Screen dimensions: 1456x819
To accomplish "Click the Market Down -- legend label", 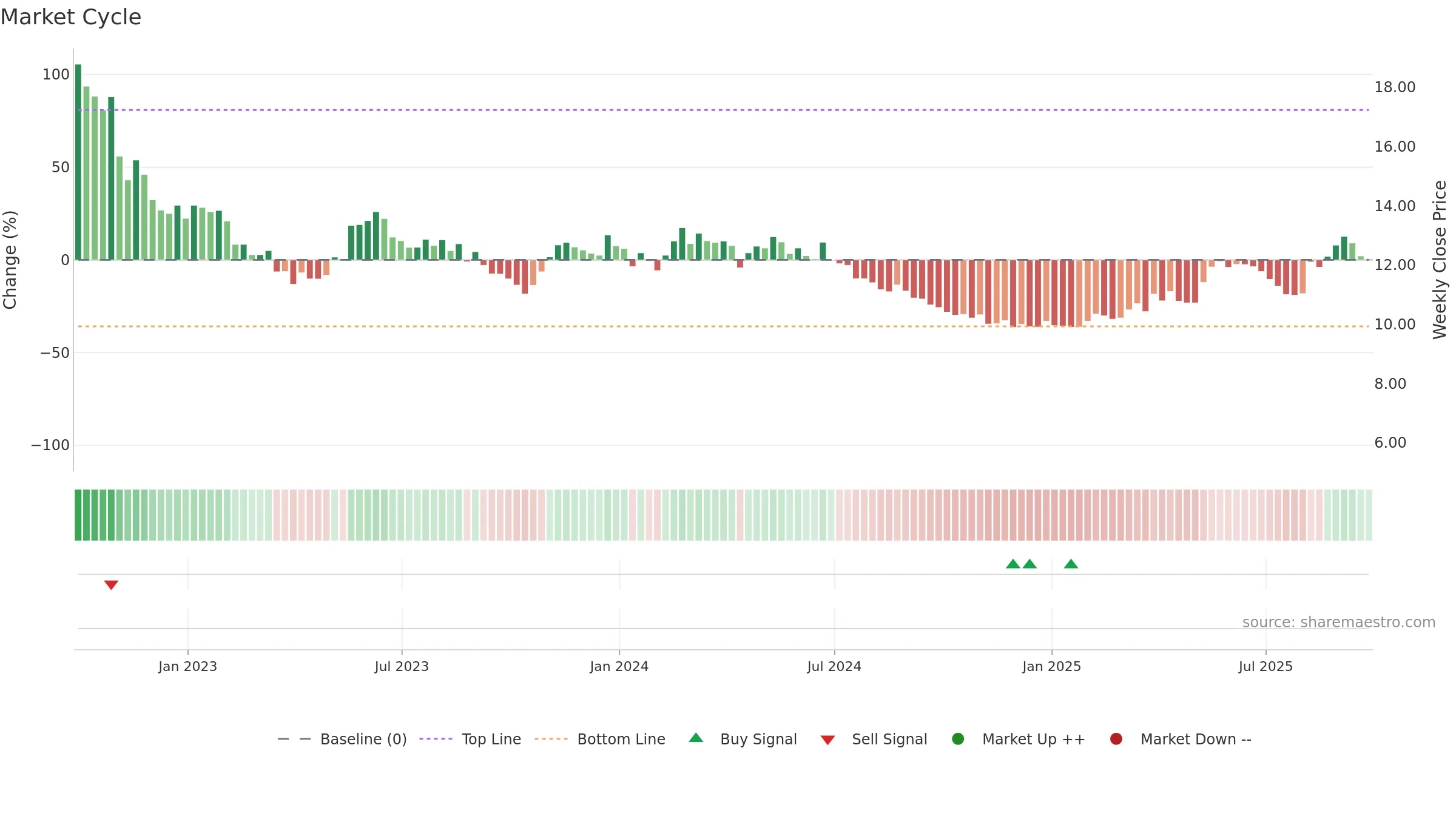I will [1196, 740].
